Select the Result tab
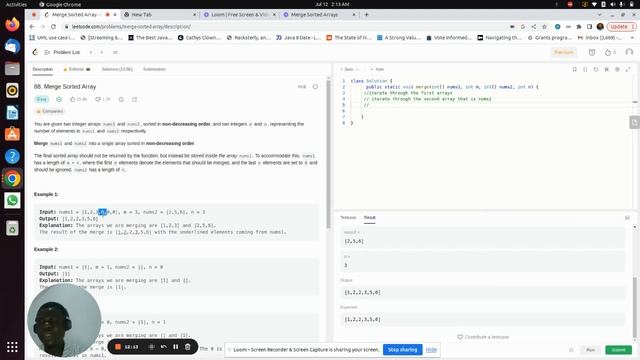The image size is (640, 360). pyautogui.click(x=370, y=218)
